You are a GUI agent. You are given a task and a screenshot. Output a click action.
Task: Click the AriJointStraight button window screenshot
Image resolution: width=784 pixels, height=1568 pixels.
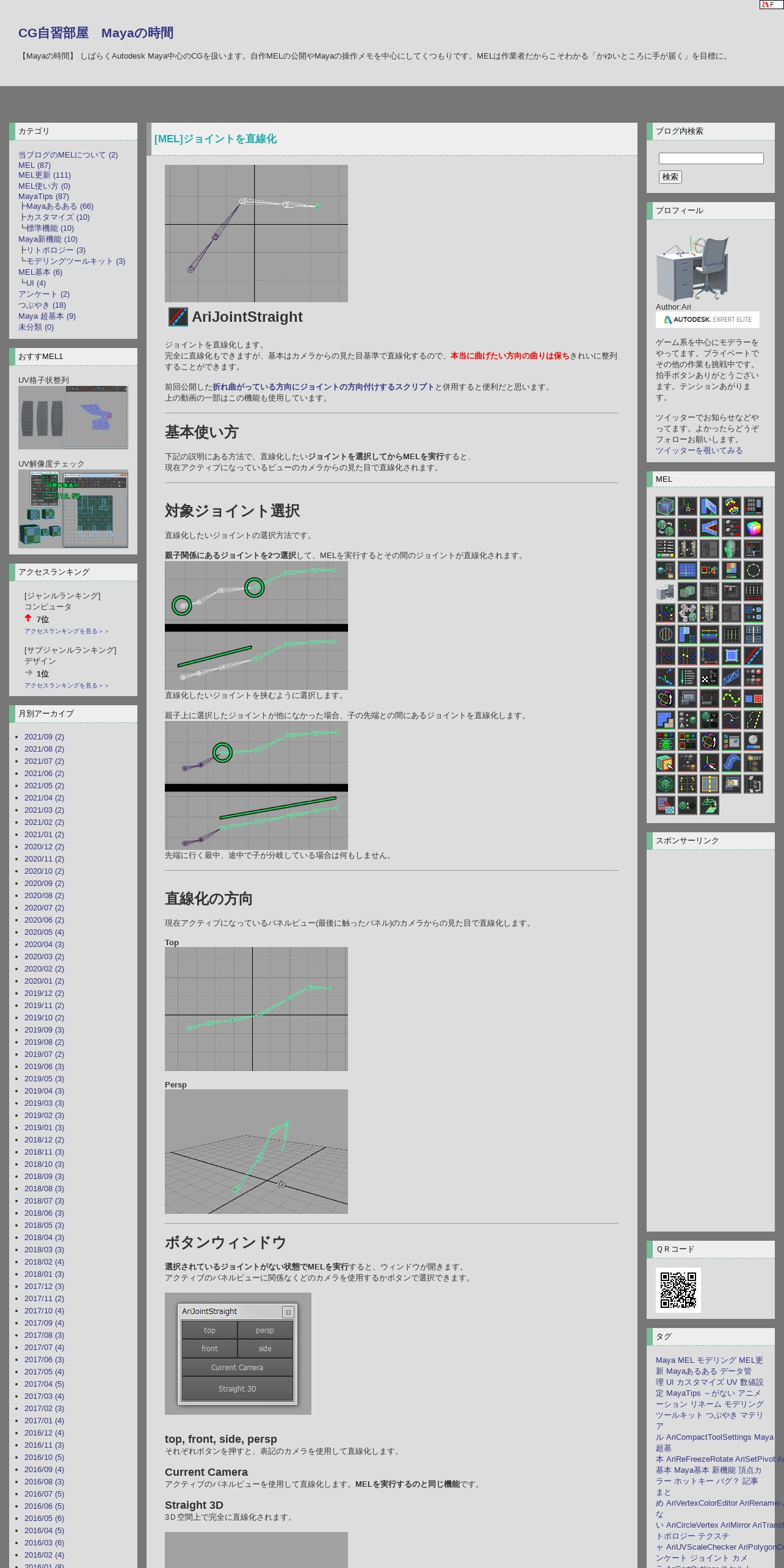pos(238,1354)
